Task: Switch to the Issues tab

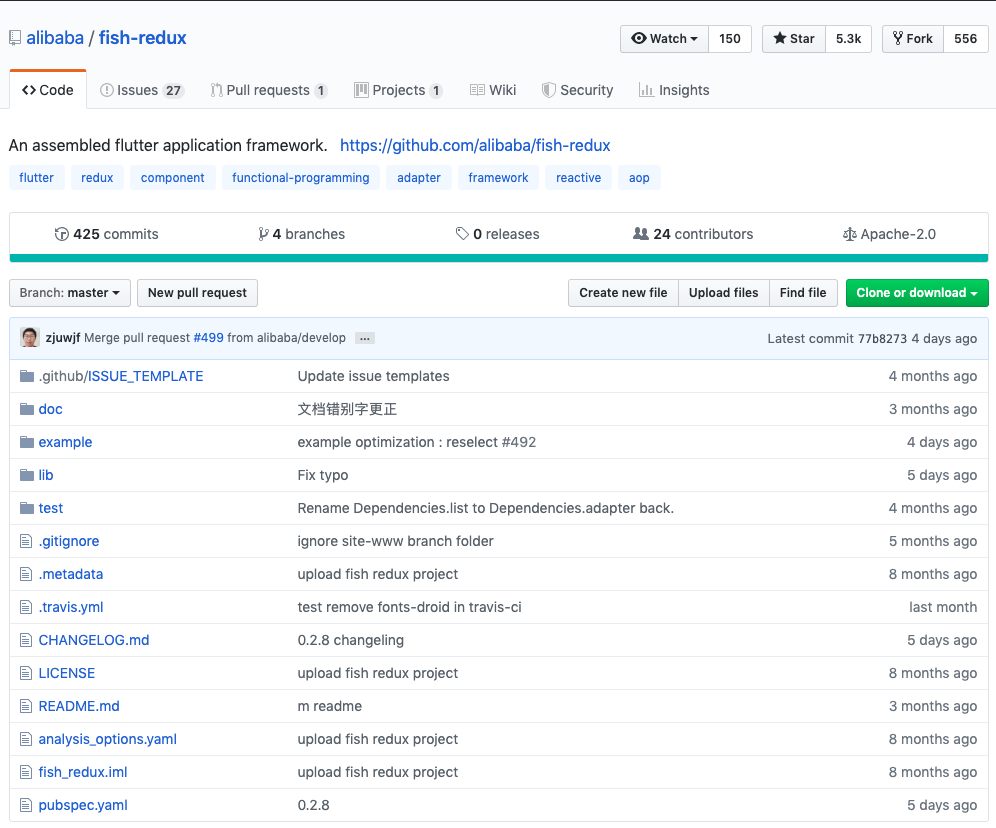Action: [x=142, y=90]
